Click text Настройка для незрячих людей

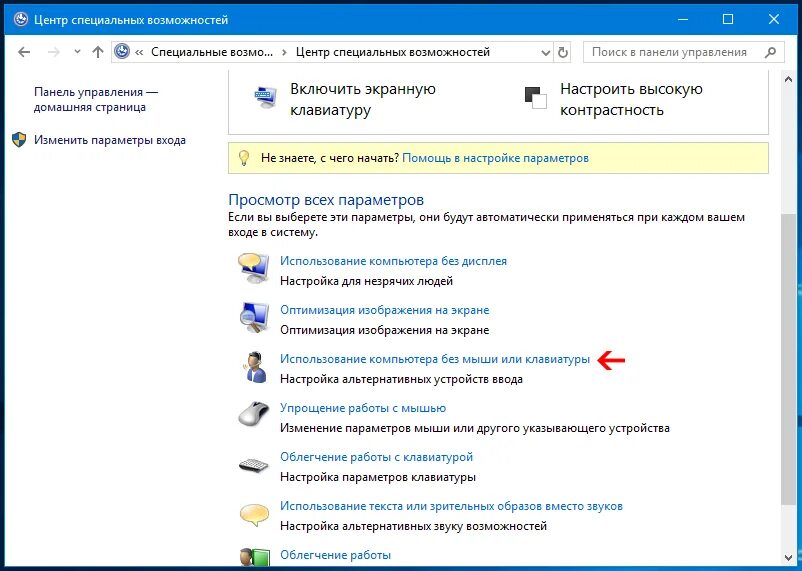tap(366, 281)
